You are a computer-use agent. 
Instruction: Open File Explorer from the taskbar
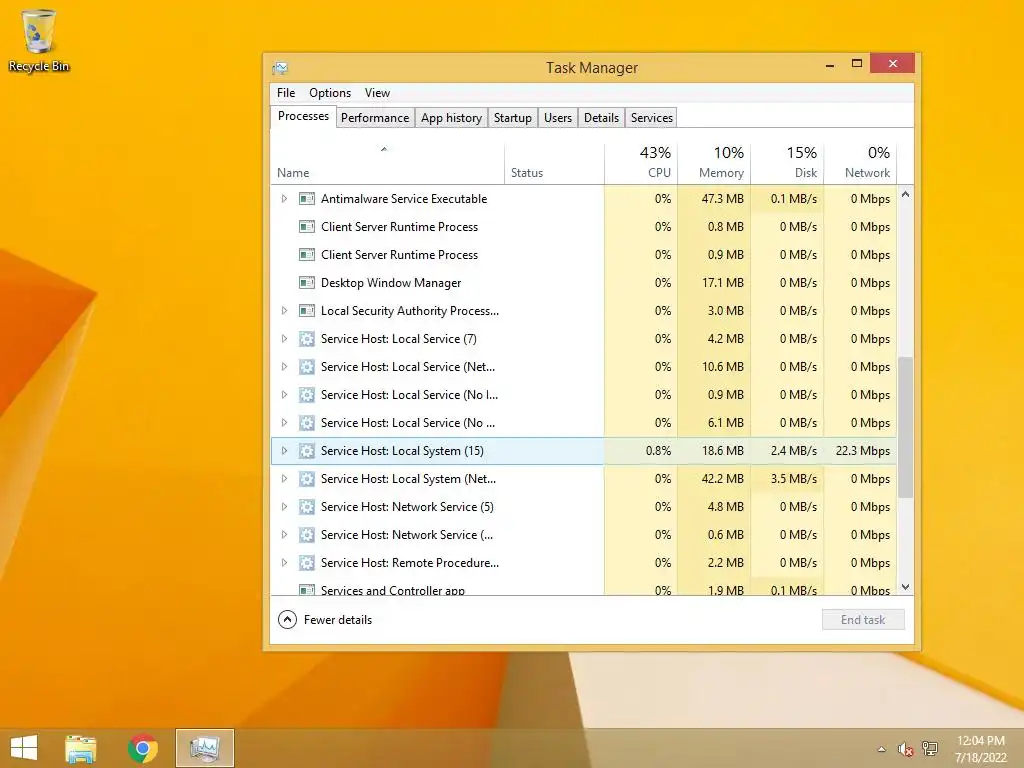pos(81,748)
